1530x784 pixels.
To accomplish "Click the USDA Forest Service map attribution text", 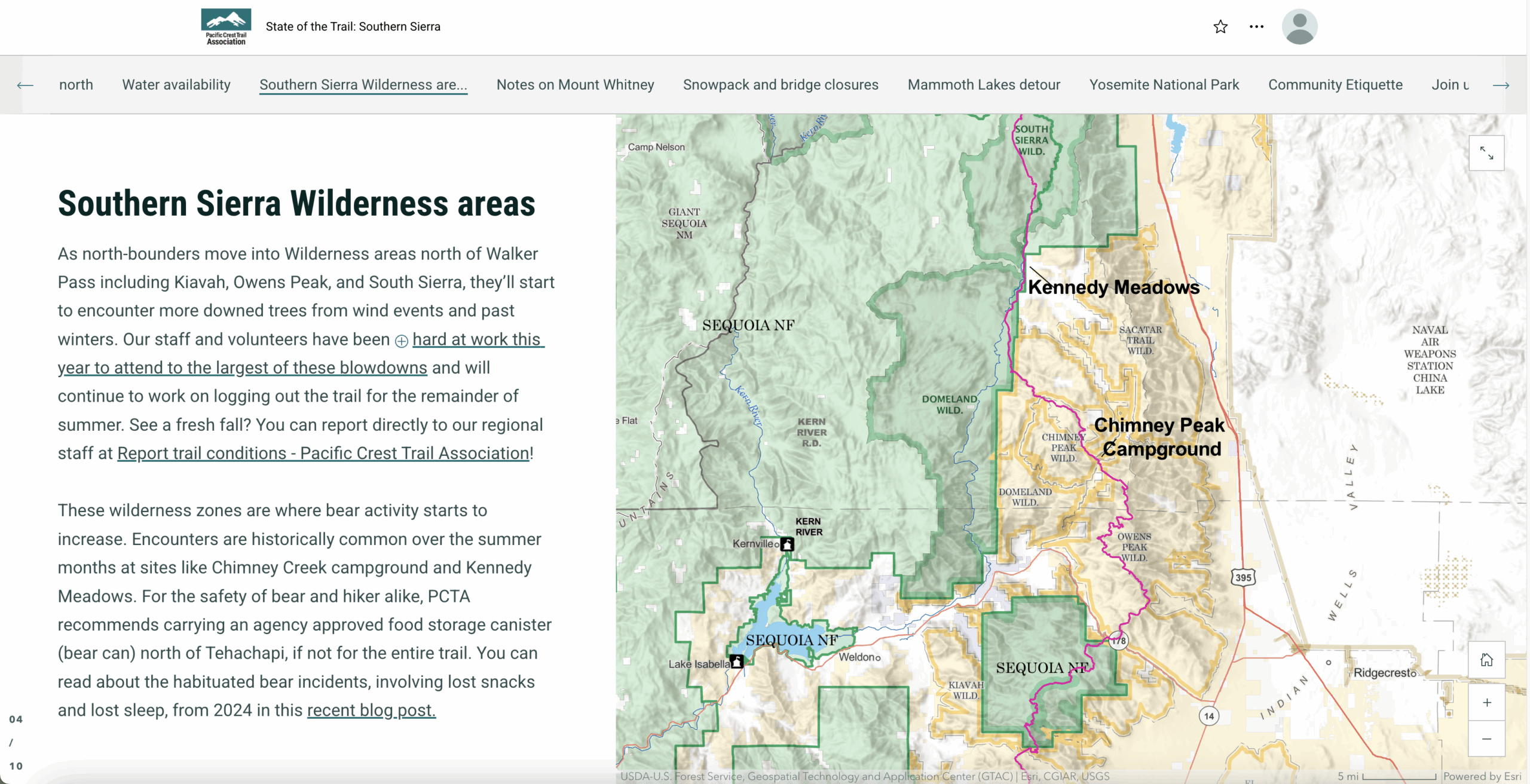I will (864, 776).
